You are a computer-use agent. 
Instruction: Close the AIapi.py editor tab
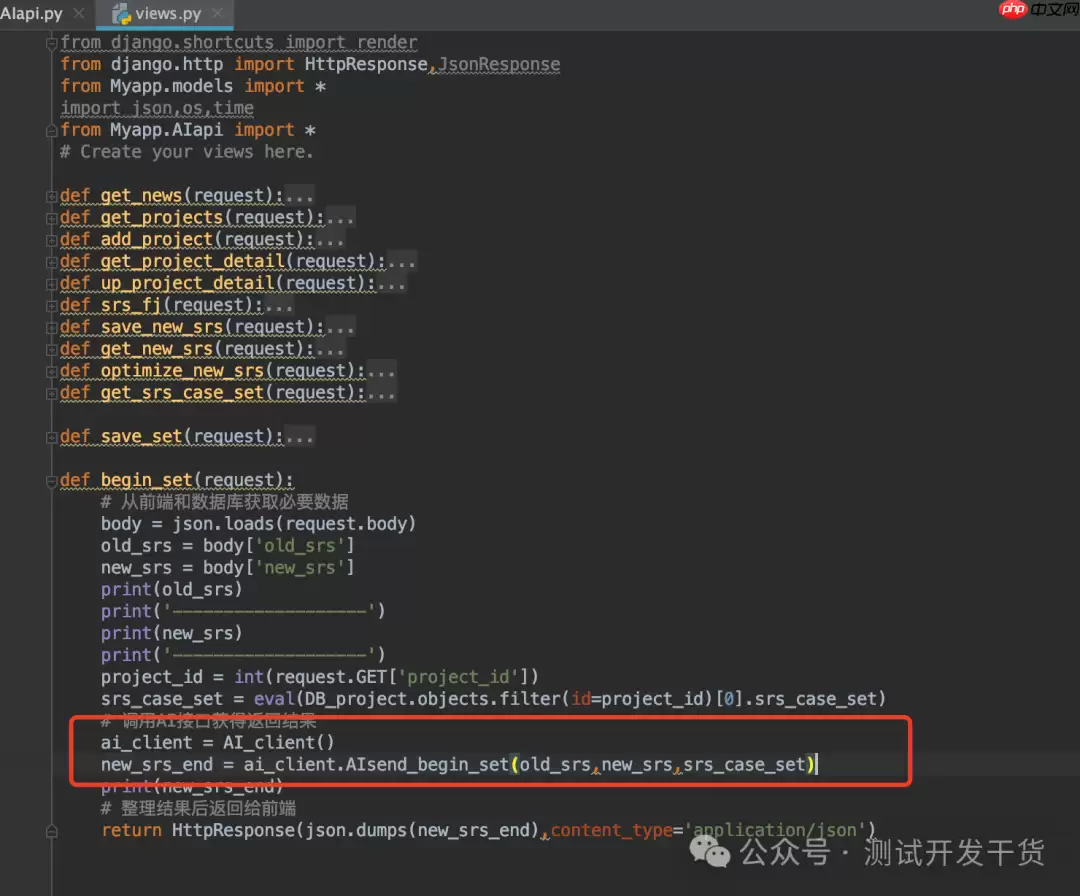(x=78, y=14)
